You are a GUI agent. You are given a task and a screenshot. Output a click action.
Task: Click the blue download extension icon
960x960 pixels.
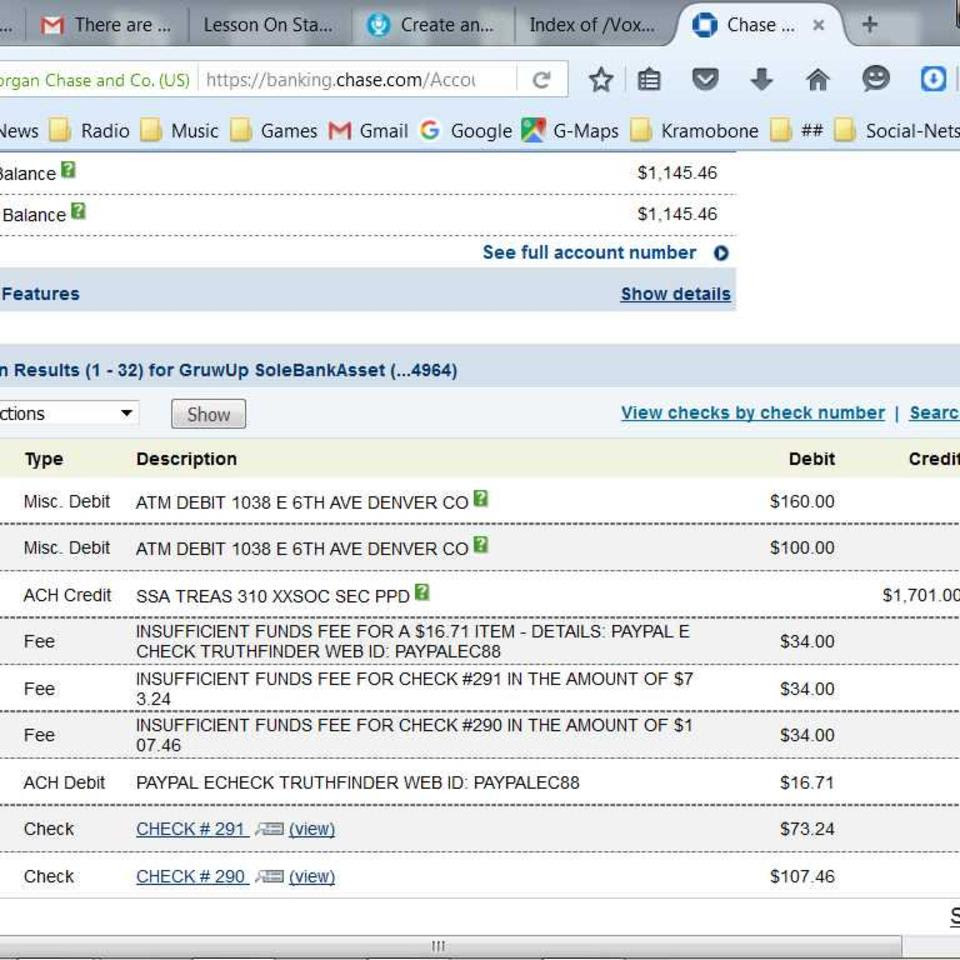pos(933,79)
